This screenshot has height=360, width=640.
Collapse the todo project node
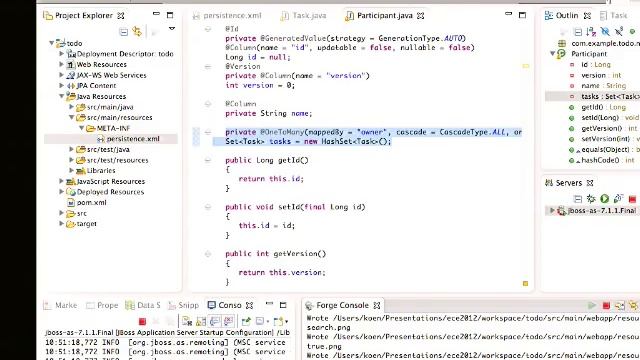[x=51, y=43]
